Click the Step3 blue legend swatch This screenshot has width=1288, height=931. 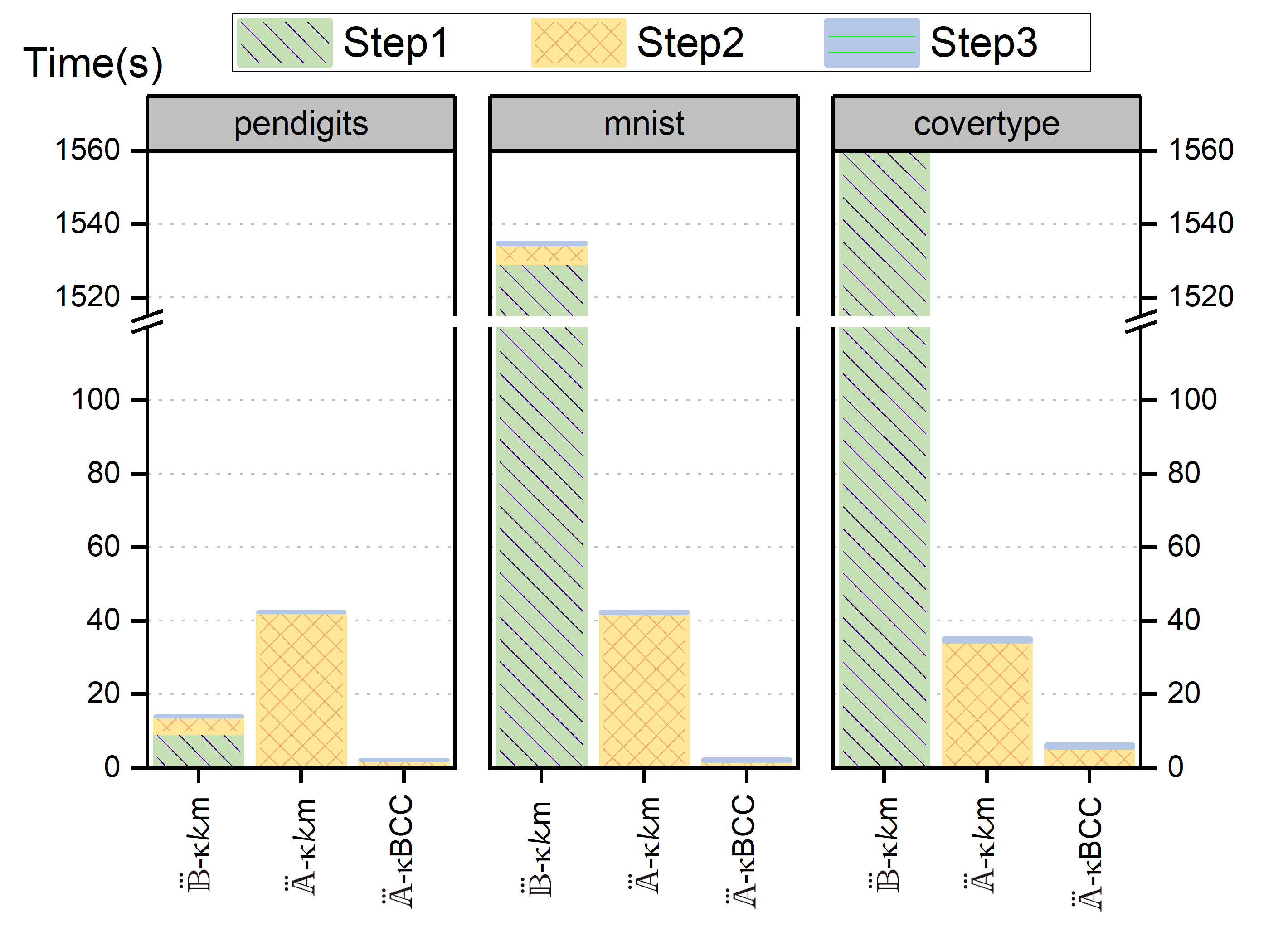pos(871,43)
